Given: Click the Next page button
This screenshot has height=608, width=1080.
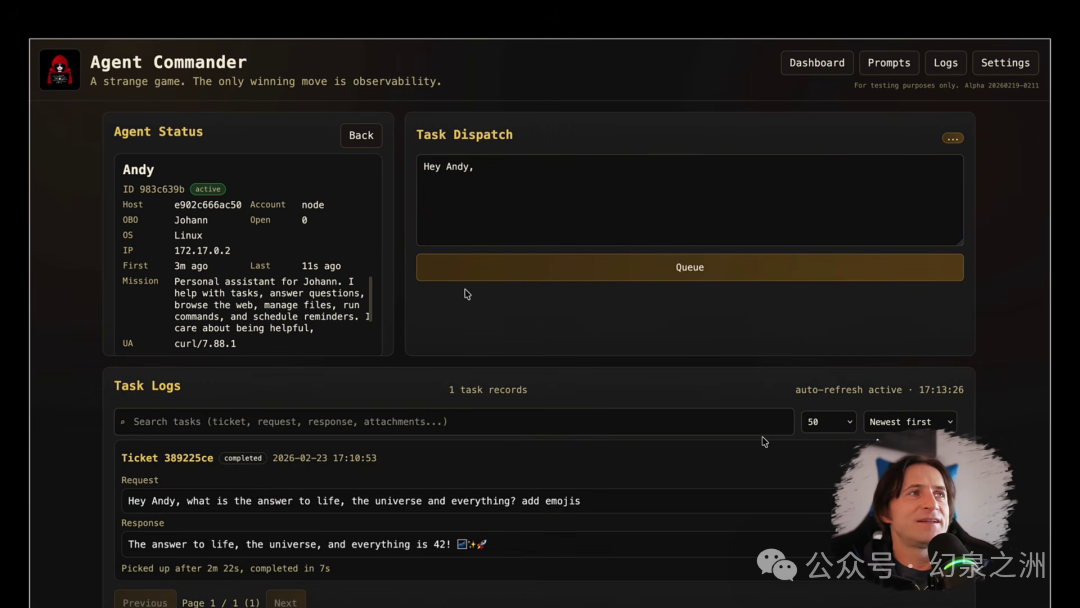Looking at the screenshot, I should click(285, 602).
